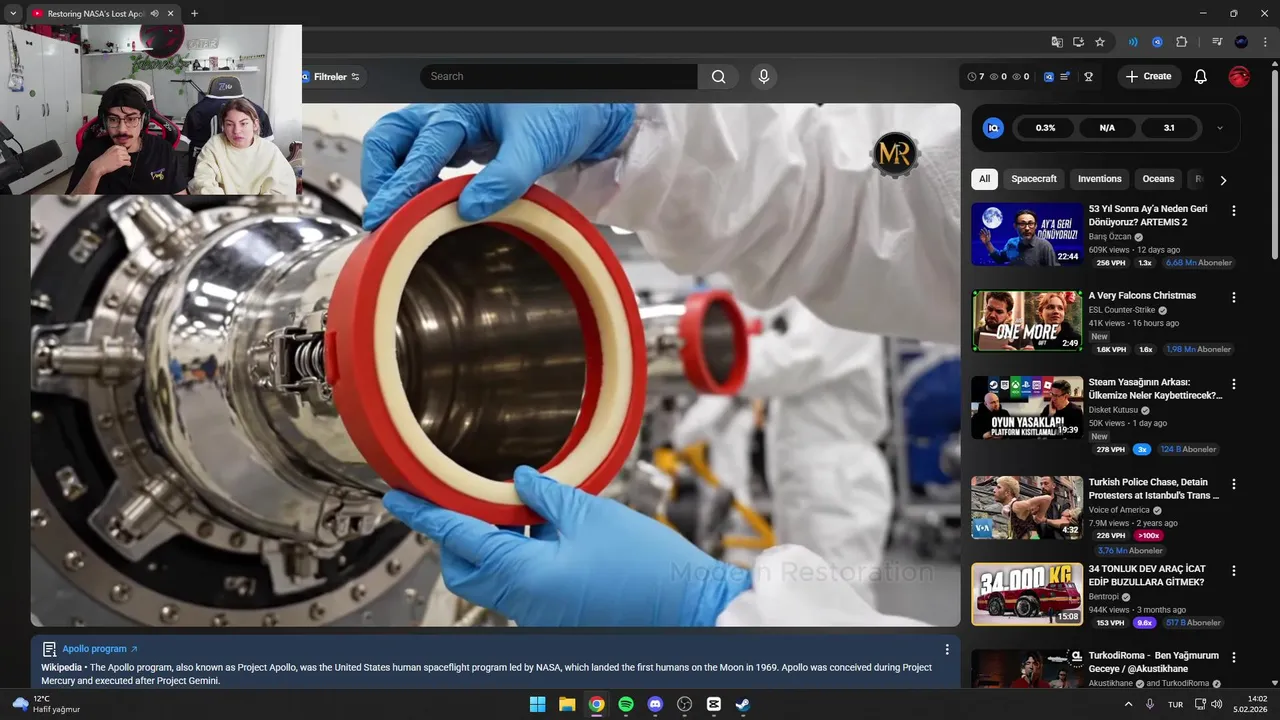
Task: Open the YouTube account avatar menu
Action: [1239, 76]
